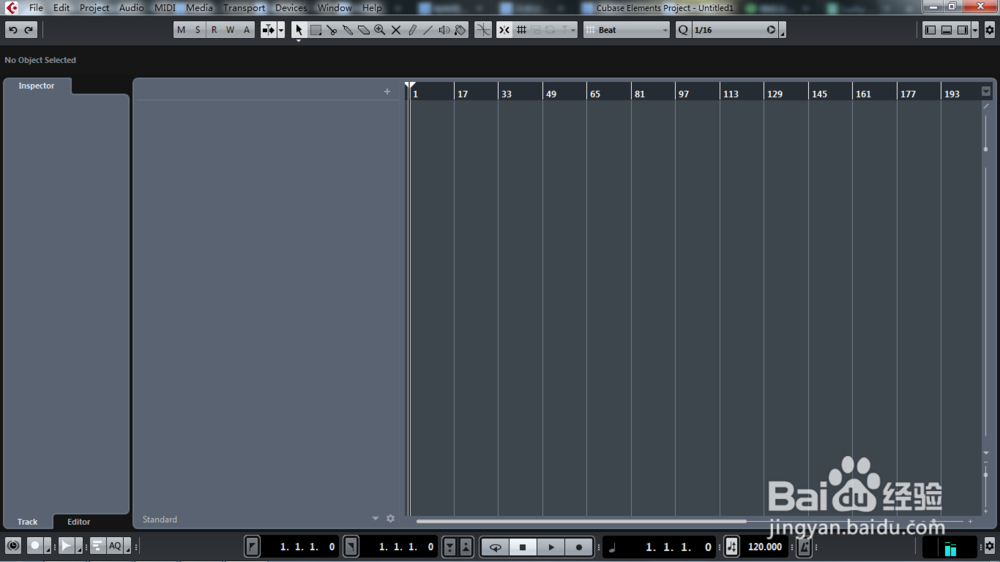
Task: Switch to the Track tab
Action: click(x=27, y=521)
